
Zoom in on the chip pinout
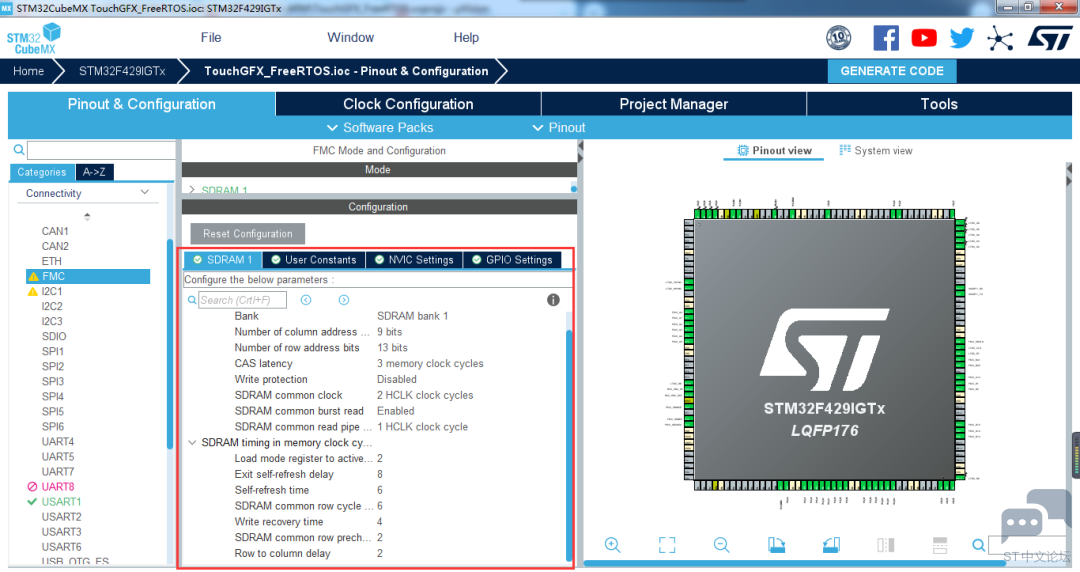(612, 545)
